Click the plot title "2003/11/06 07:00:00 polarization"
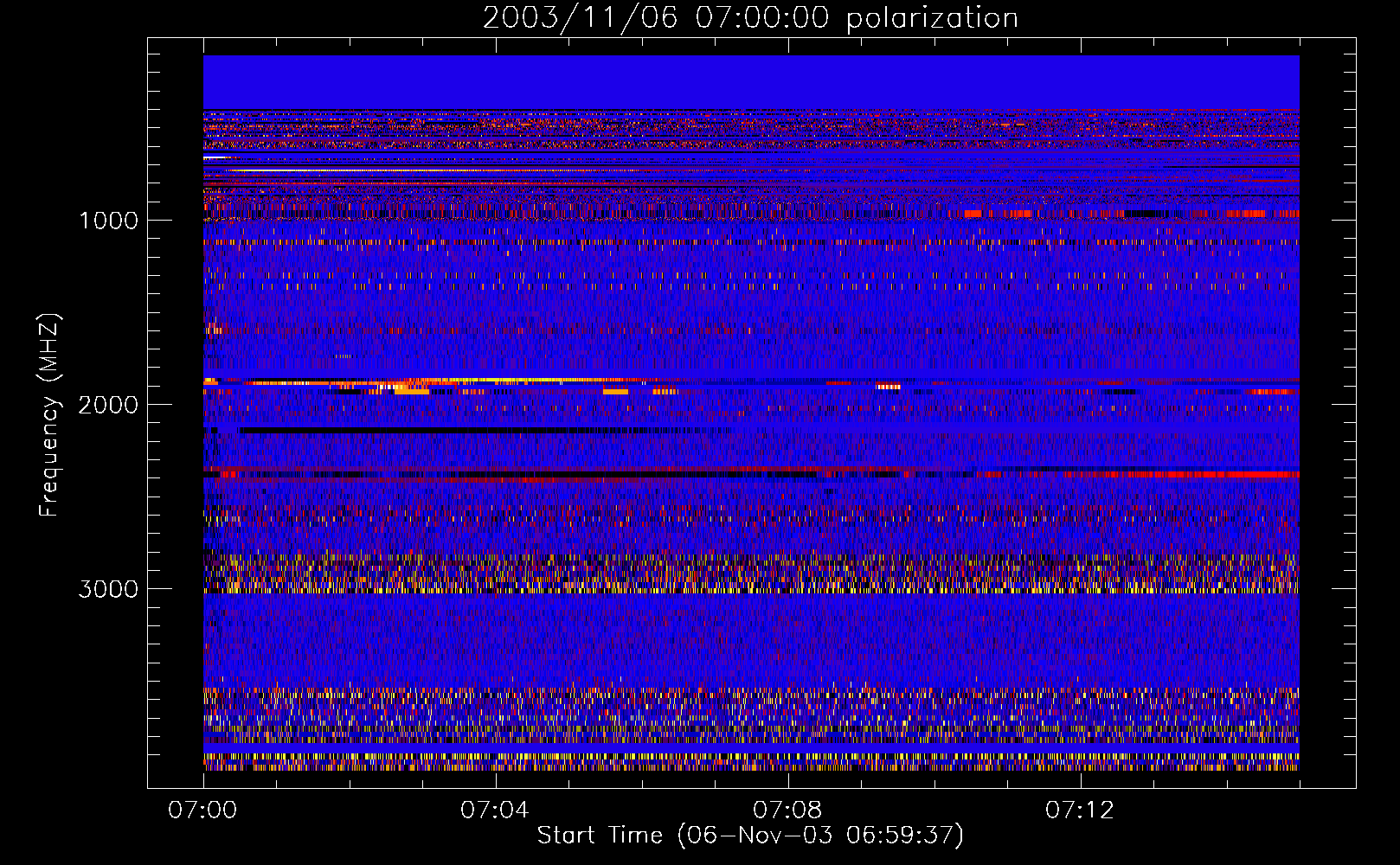1400x865 pixels. tap(750, 17)
